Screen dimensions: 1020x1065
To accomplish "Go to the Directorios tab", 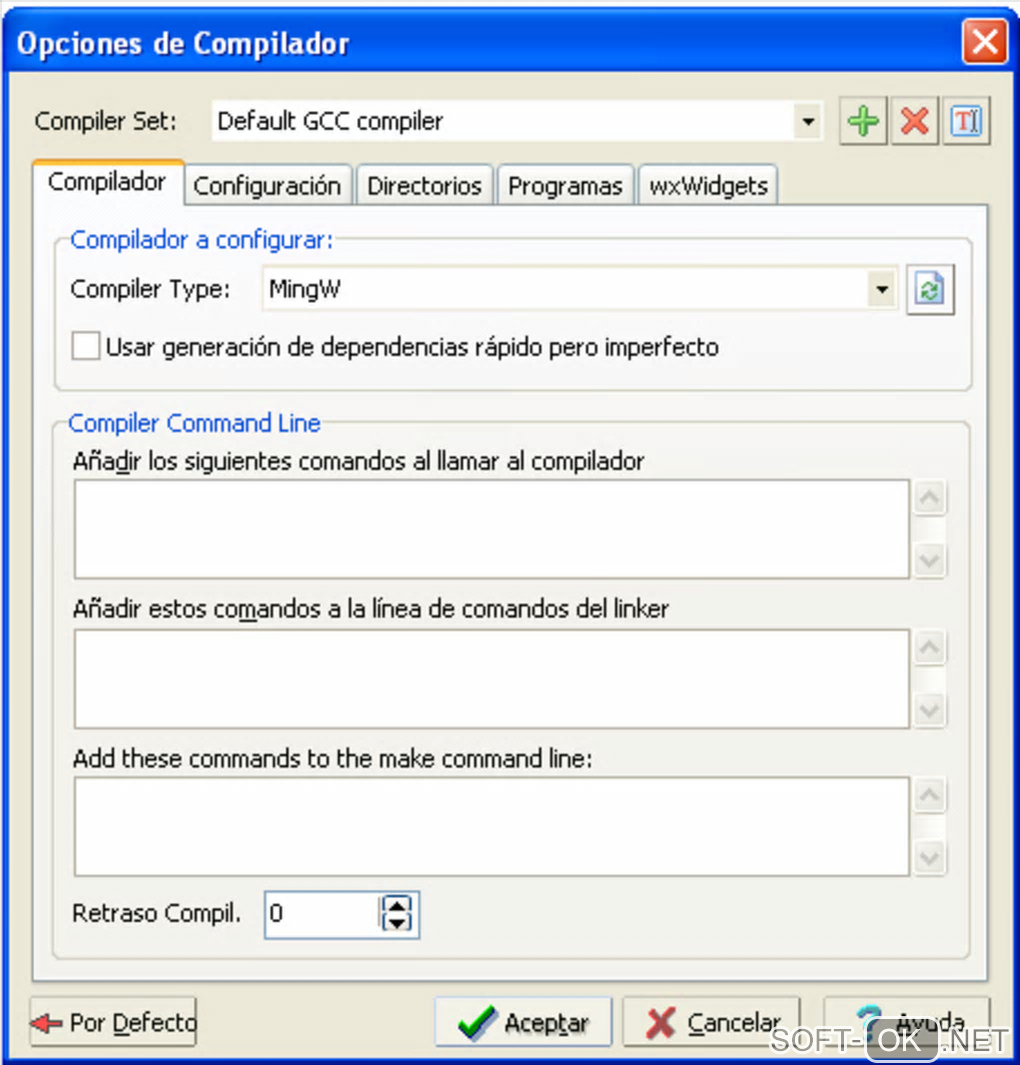I will pyautogui.click(x=424, y=185).
